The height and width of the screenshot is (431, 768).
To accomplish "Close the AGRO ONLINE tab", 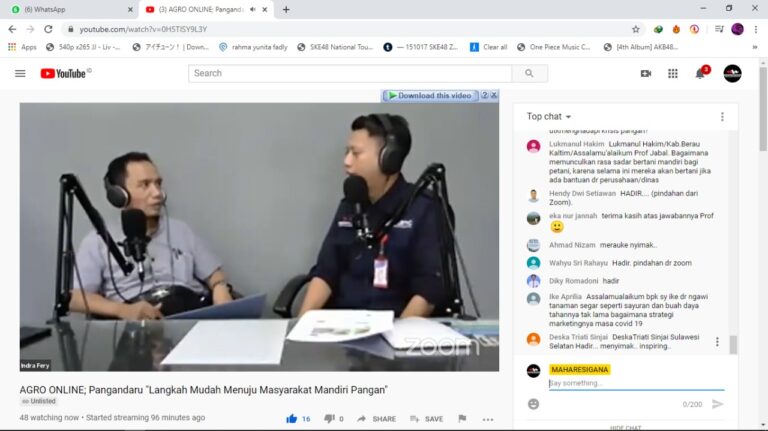I will tap(265, 9).
